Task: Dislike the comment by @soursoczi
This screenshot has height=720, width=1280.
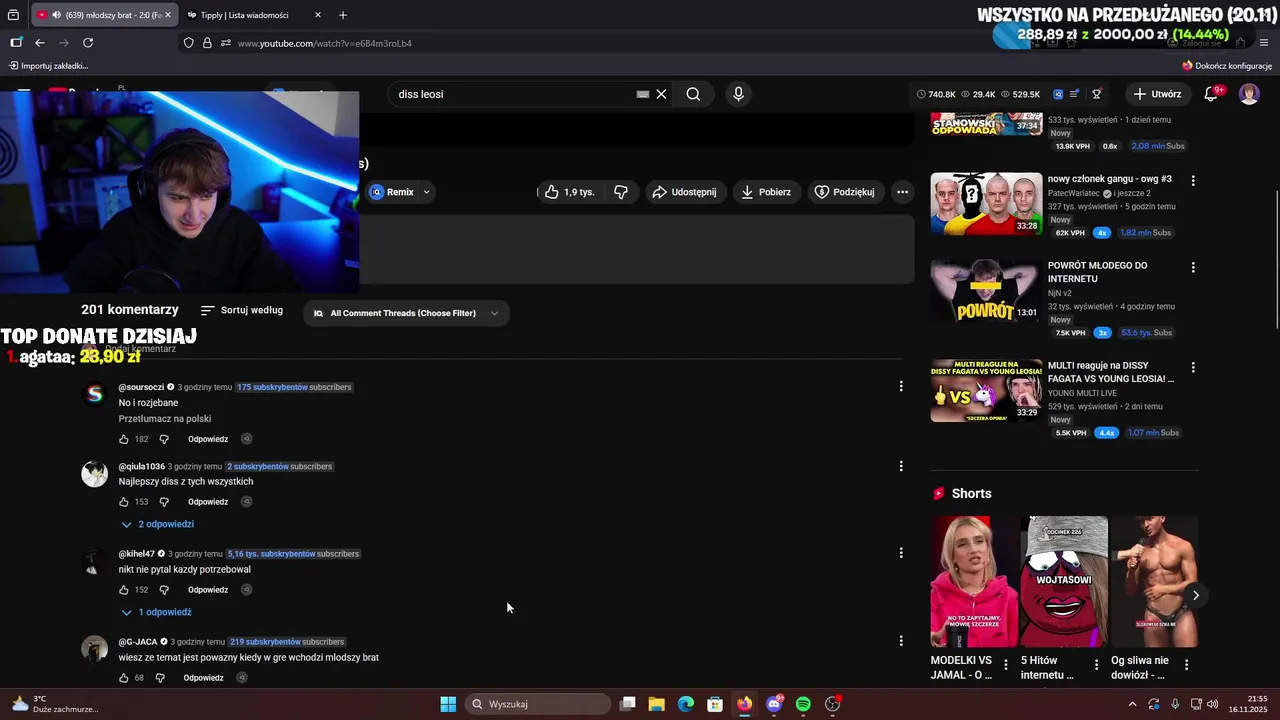Action: [x=164, y=439]
